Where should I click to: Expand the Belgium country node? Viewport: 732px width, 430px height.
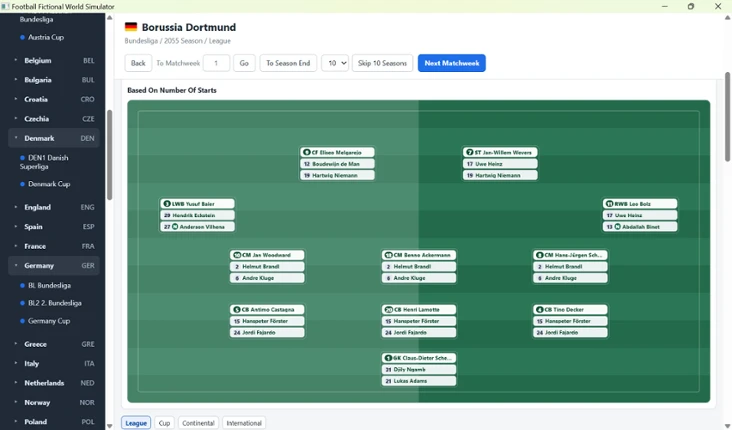click(x=15, y=60)
